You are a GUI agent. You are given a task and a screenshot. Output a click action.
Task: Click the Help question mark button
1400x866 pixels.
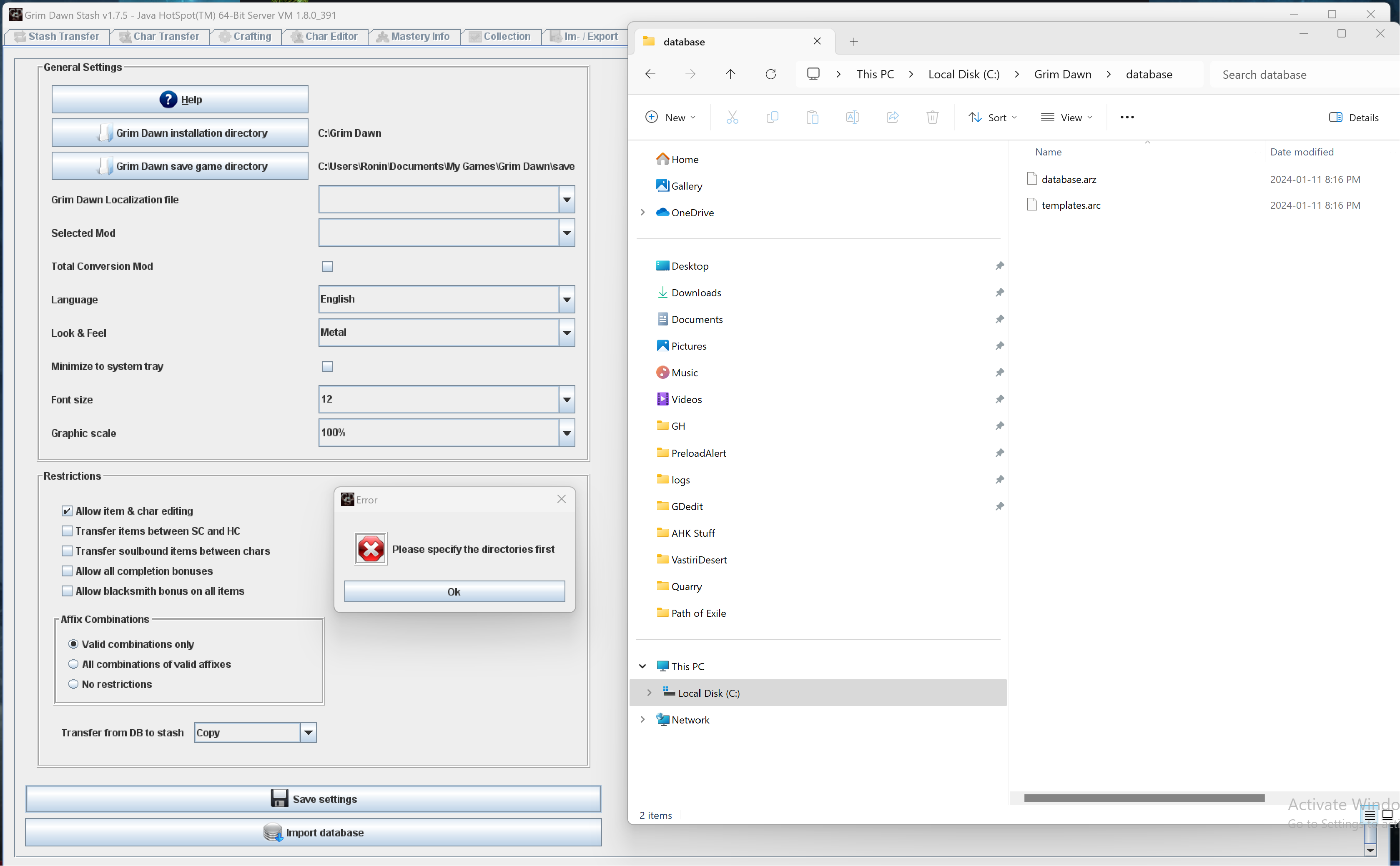(179, 100)
